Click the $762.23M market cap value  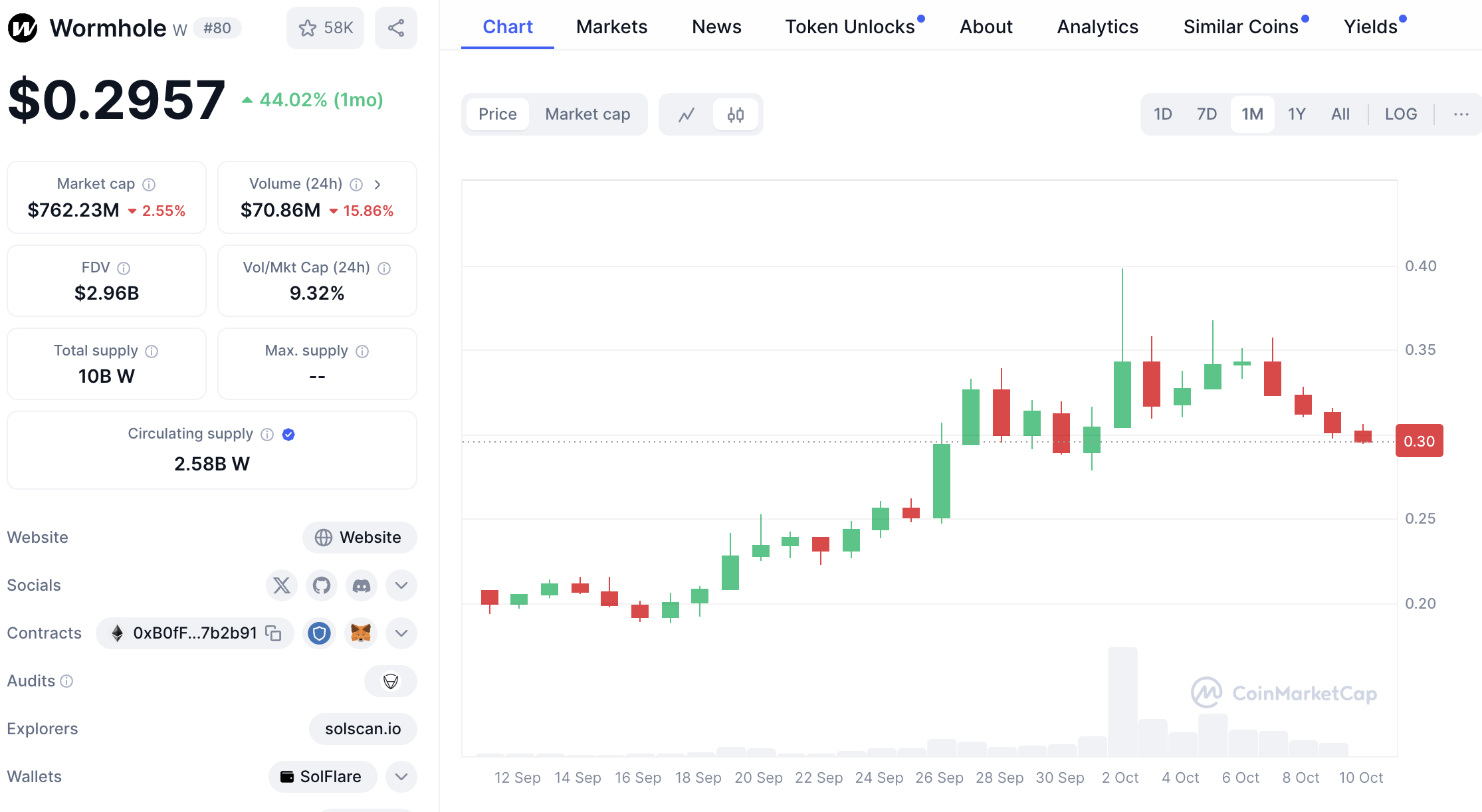point(73,211)
